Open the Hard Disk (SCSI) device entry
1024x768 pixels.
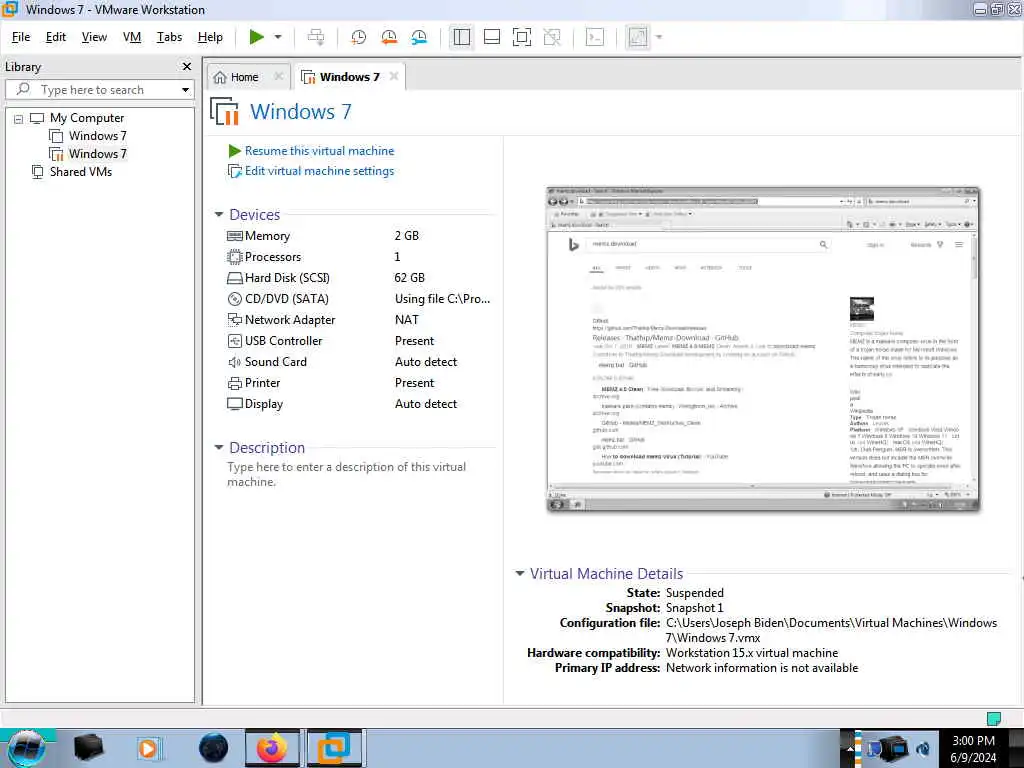(287, 278)
